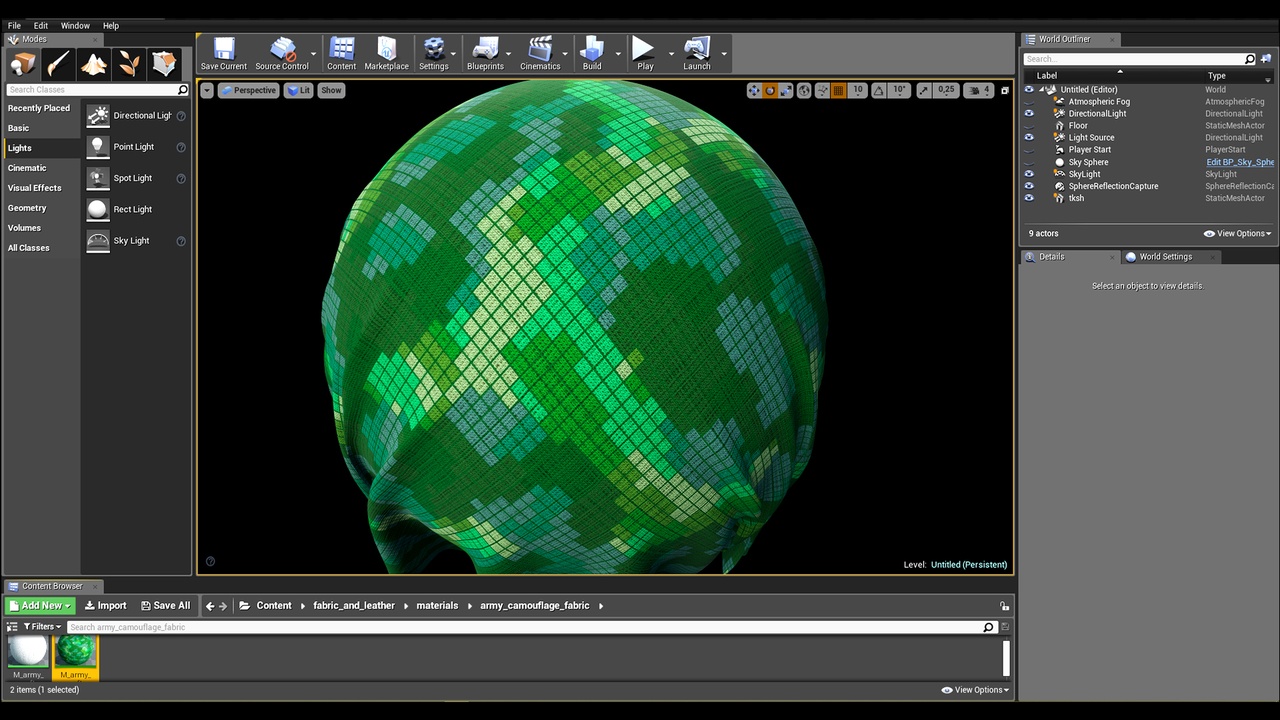Open Content Browser View Options dropdown
This screenshot has height=720, width=1280.
pos(975,690)
